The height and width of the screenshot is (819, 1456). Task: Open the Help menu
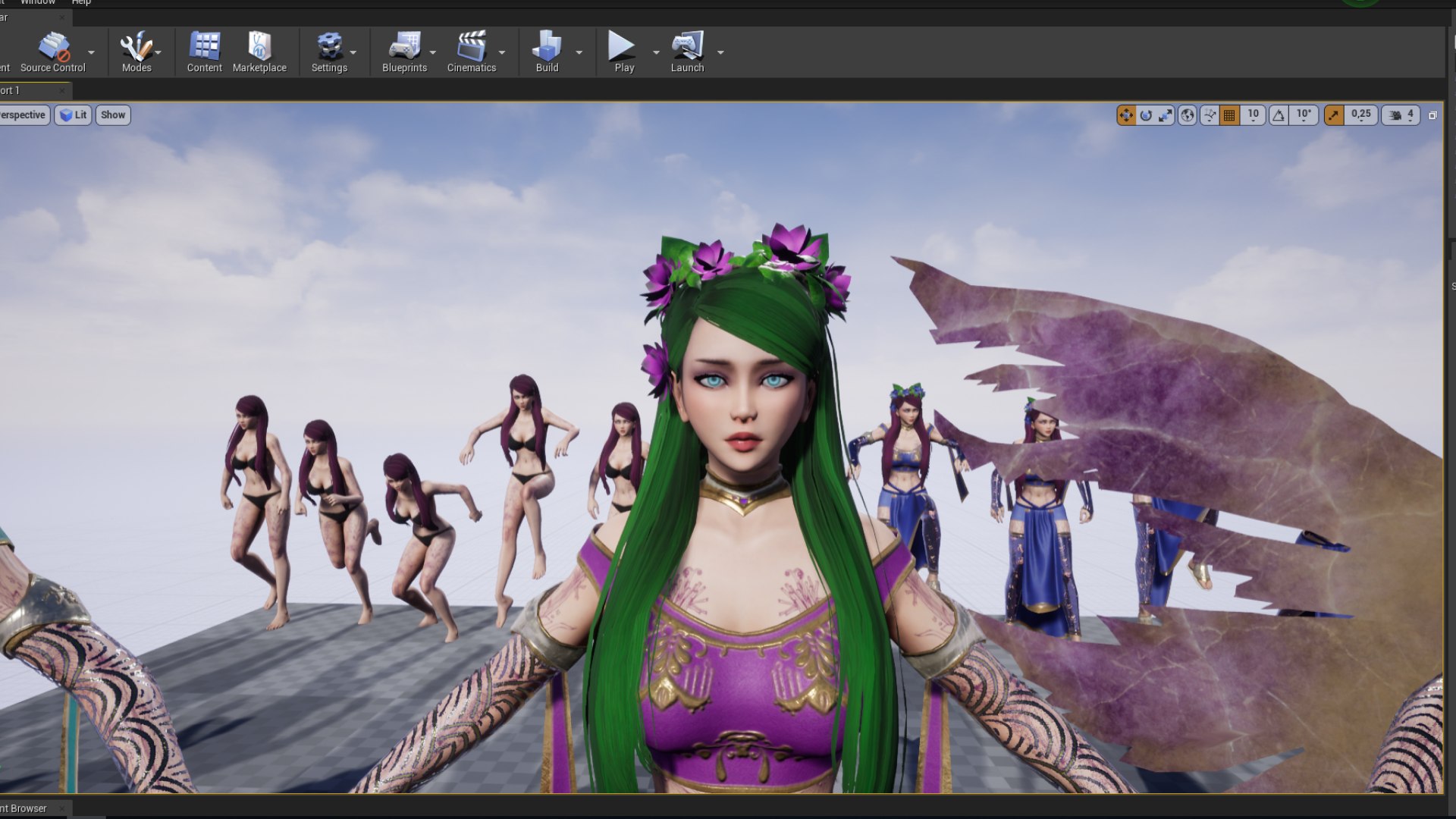point(81,3)
